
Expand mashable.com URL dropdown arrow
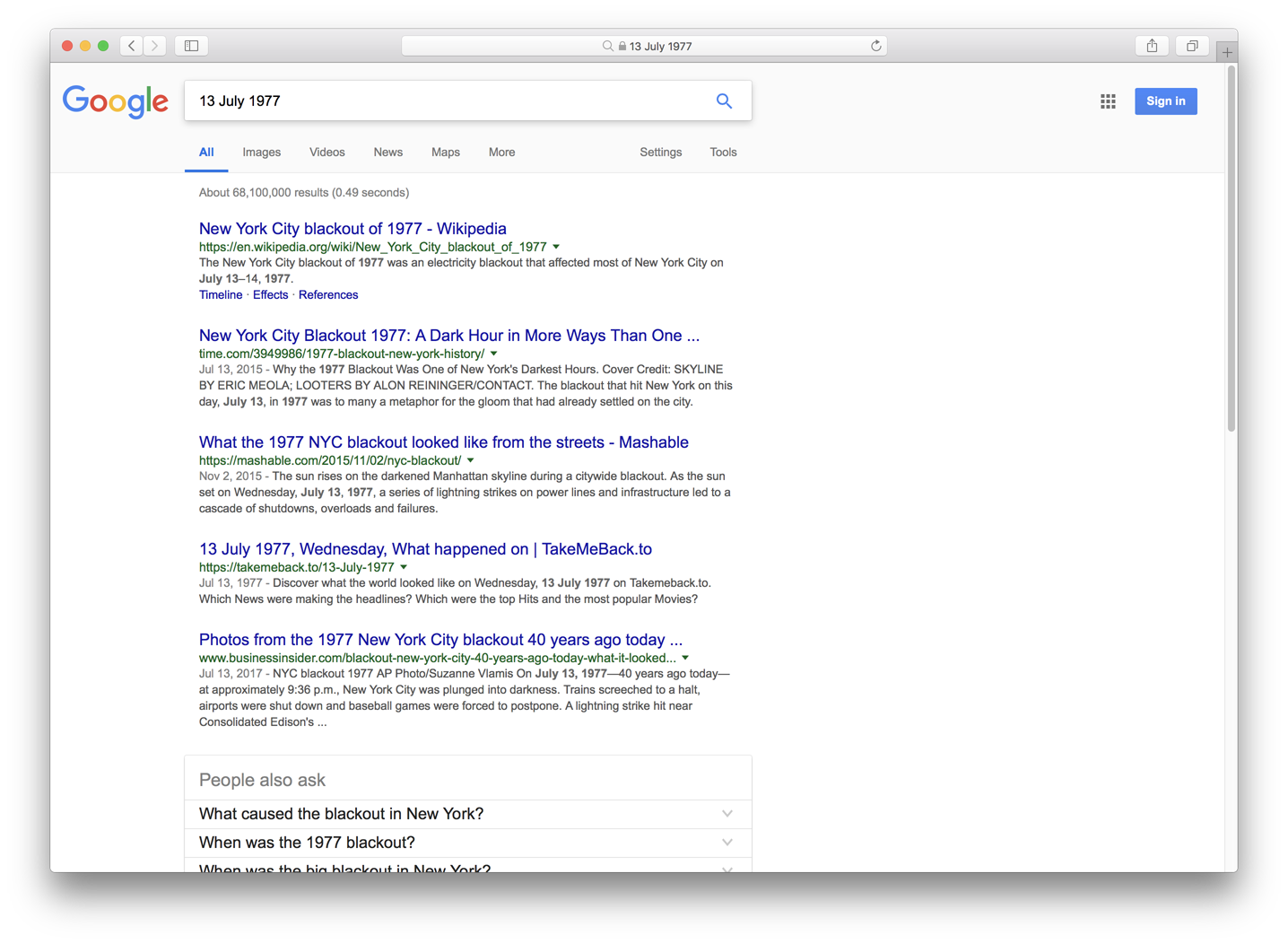[x=470, y=460]
